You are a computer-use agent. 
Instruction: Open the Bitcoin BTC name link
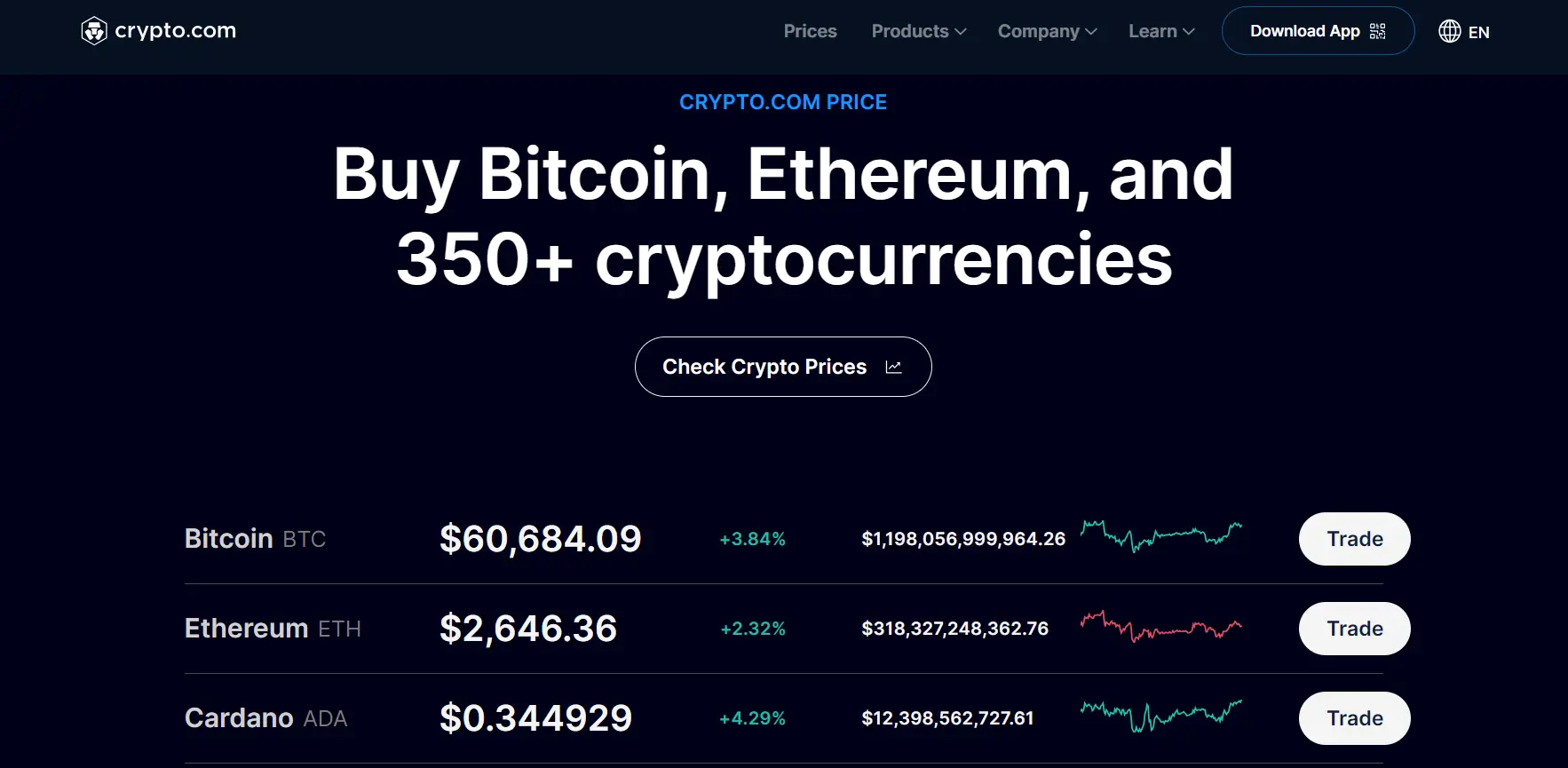(x=255, y=539)
